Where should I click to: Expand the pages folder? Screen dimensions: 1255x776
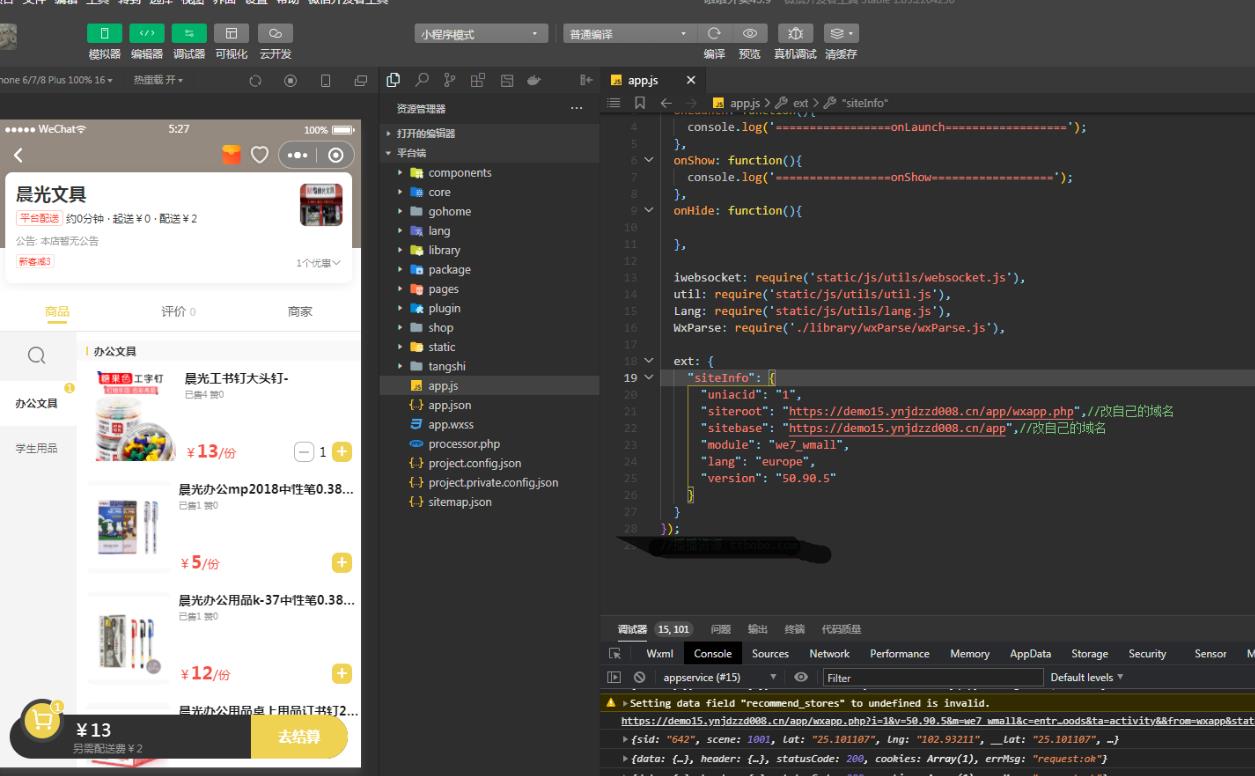pyautogui.click(x=444, y=289)
